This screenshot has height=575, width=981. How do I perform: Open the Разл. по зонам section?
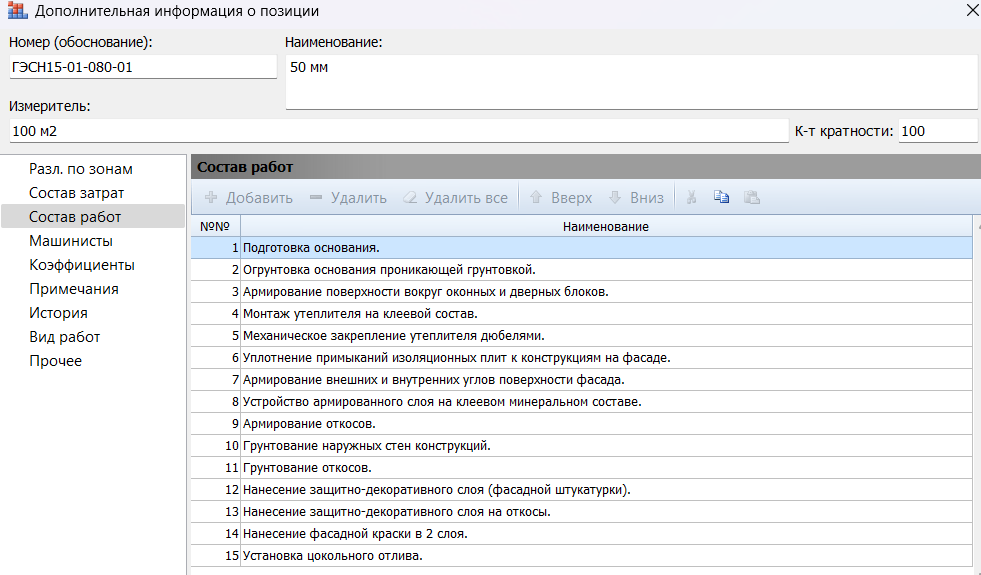[93, 169]
